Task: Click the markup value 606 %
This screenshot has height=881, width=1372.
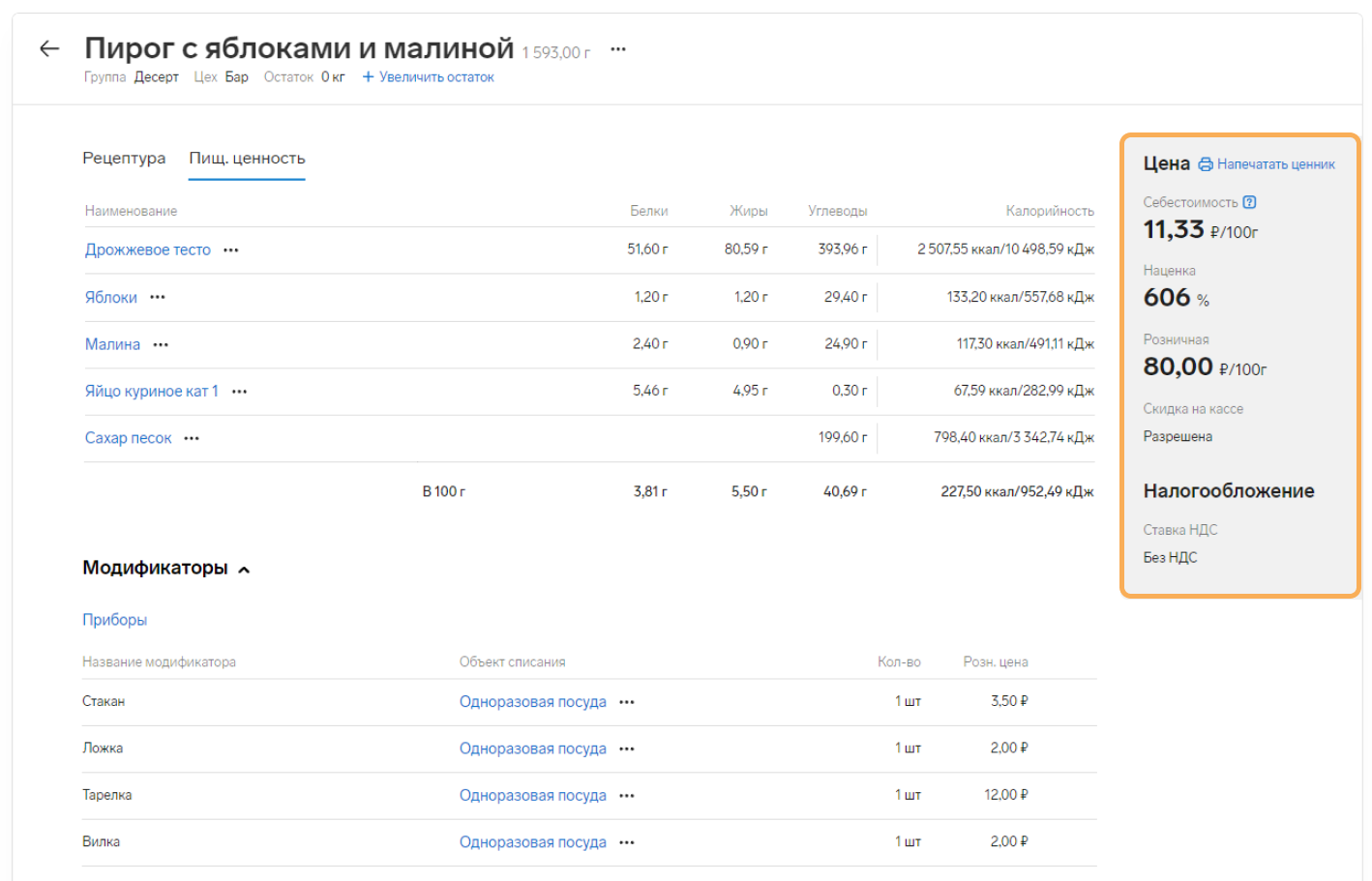Action: tap(1177, 298)
